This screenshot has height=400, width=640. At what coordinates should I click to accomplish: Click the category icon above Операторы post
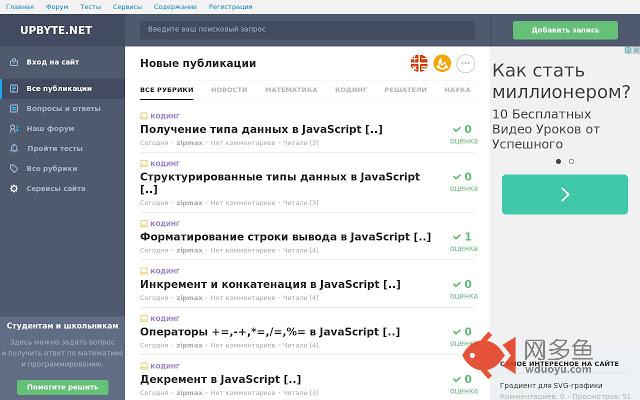[144, 318]
